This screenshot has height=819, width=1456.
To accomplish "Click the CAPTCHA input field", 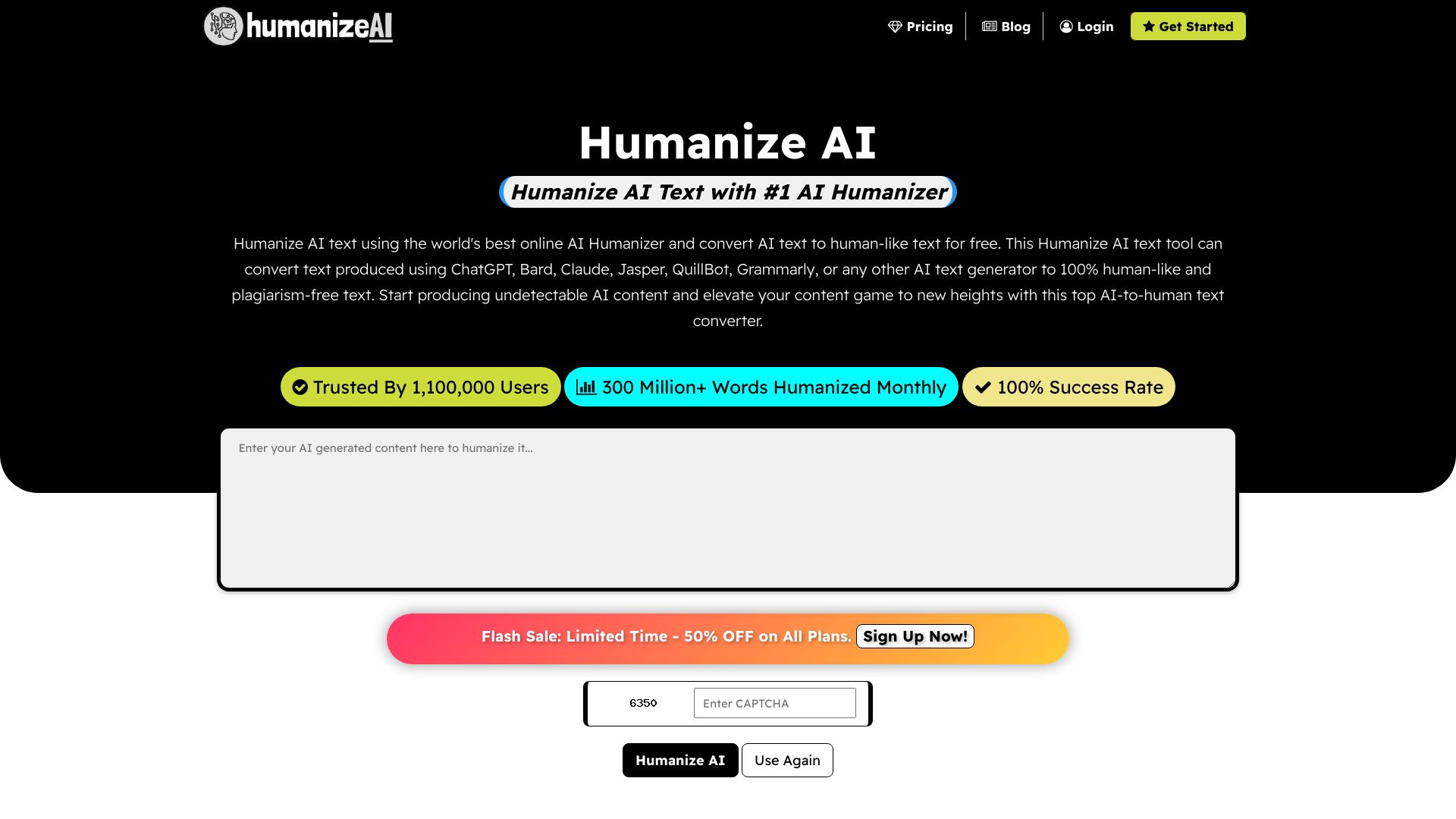I will (775, 703).
